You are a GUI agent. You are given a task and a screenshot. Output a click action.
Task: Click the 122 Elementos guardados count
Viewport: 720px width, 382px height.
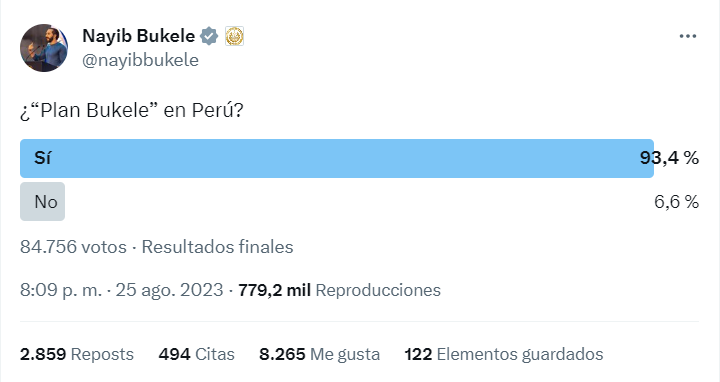click(x=504, y=354)
